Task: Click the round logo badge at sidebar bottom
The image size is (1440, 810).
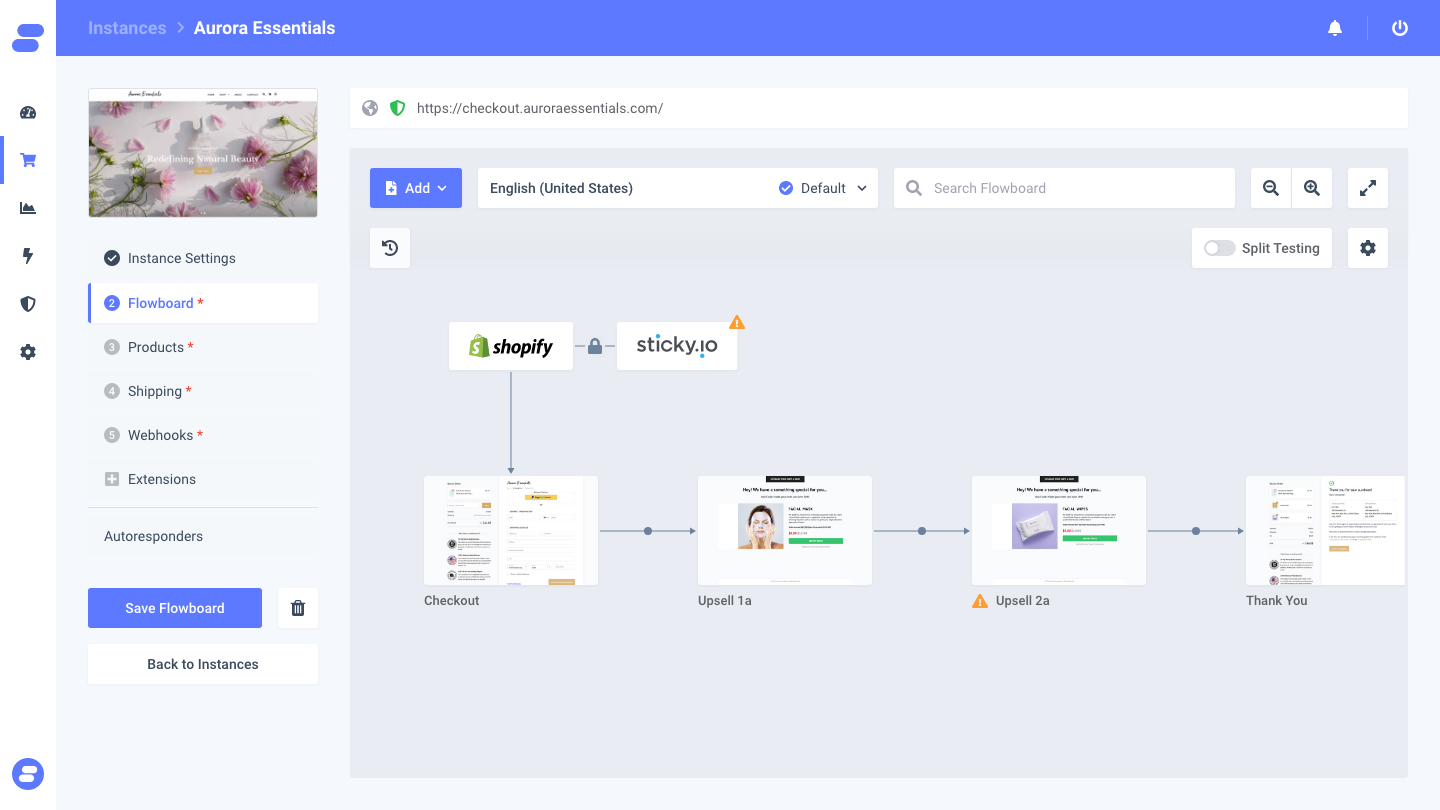Action: point(28,774)
